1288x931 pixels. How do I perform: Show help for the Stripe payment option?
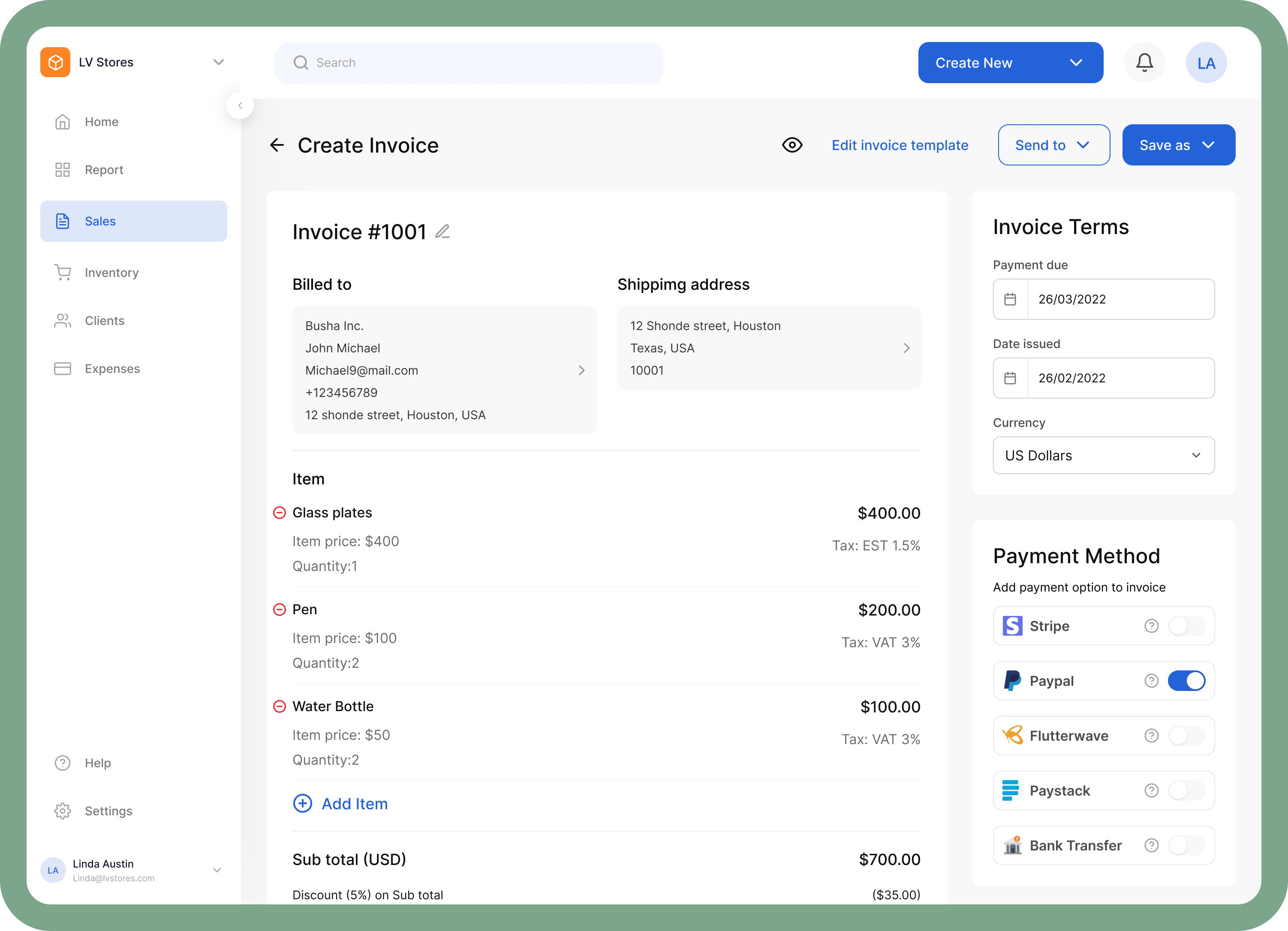tap(1151, 626)
